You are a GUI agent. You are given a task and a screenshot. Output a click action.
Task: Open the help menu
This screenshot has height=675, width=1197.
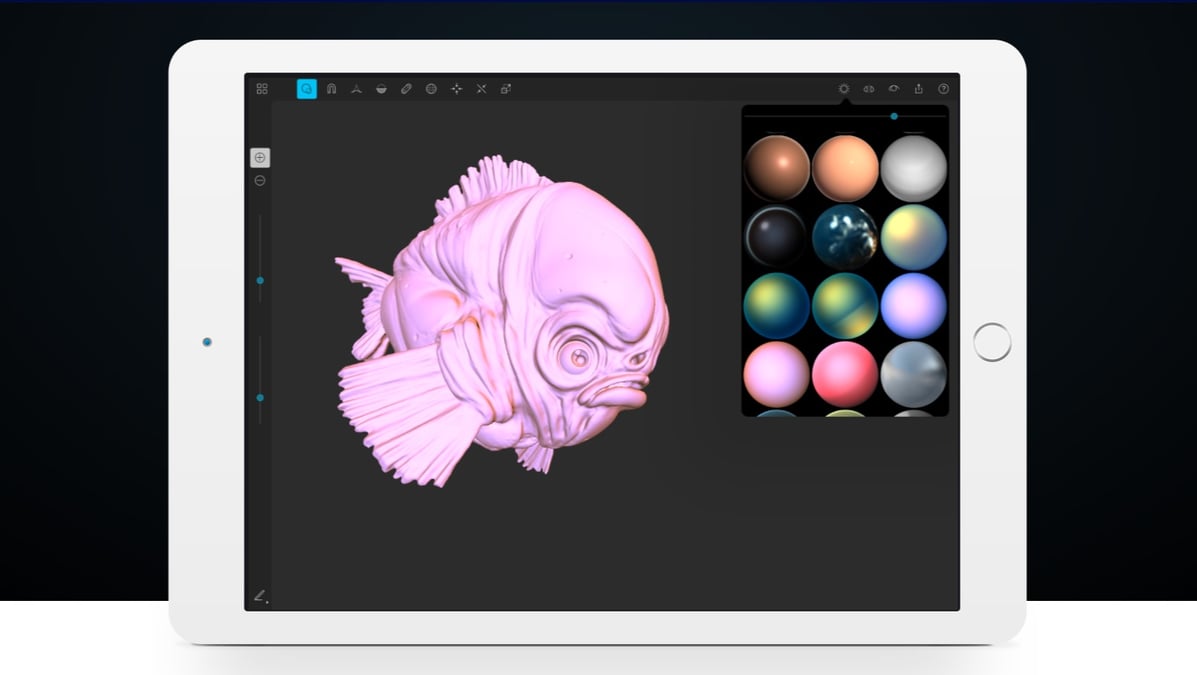(x=943, y=89)
